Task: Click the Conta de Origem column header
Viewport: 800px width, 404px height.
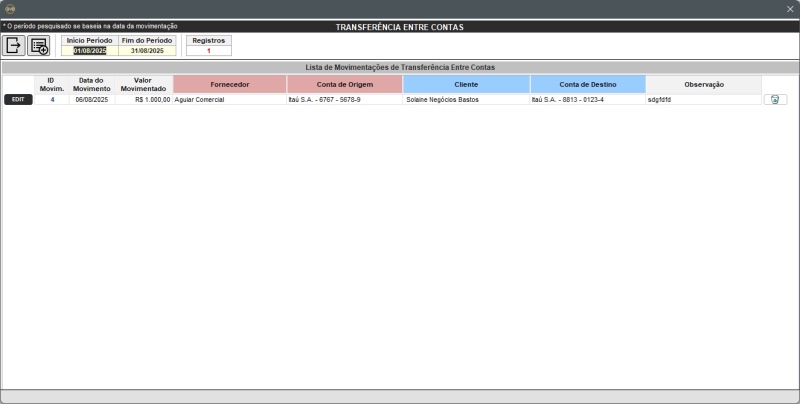Action: pyautogui.click(x=344, y=84)
